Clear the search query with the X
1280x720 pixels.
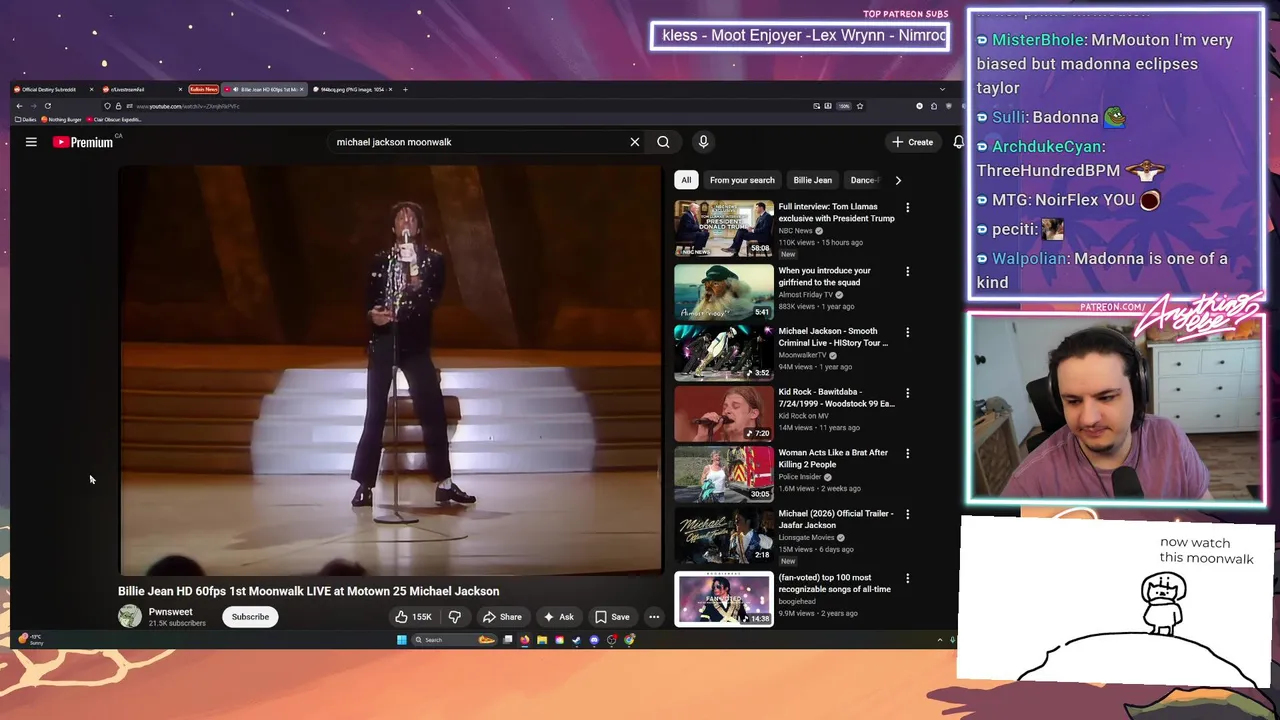634,142
